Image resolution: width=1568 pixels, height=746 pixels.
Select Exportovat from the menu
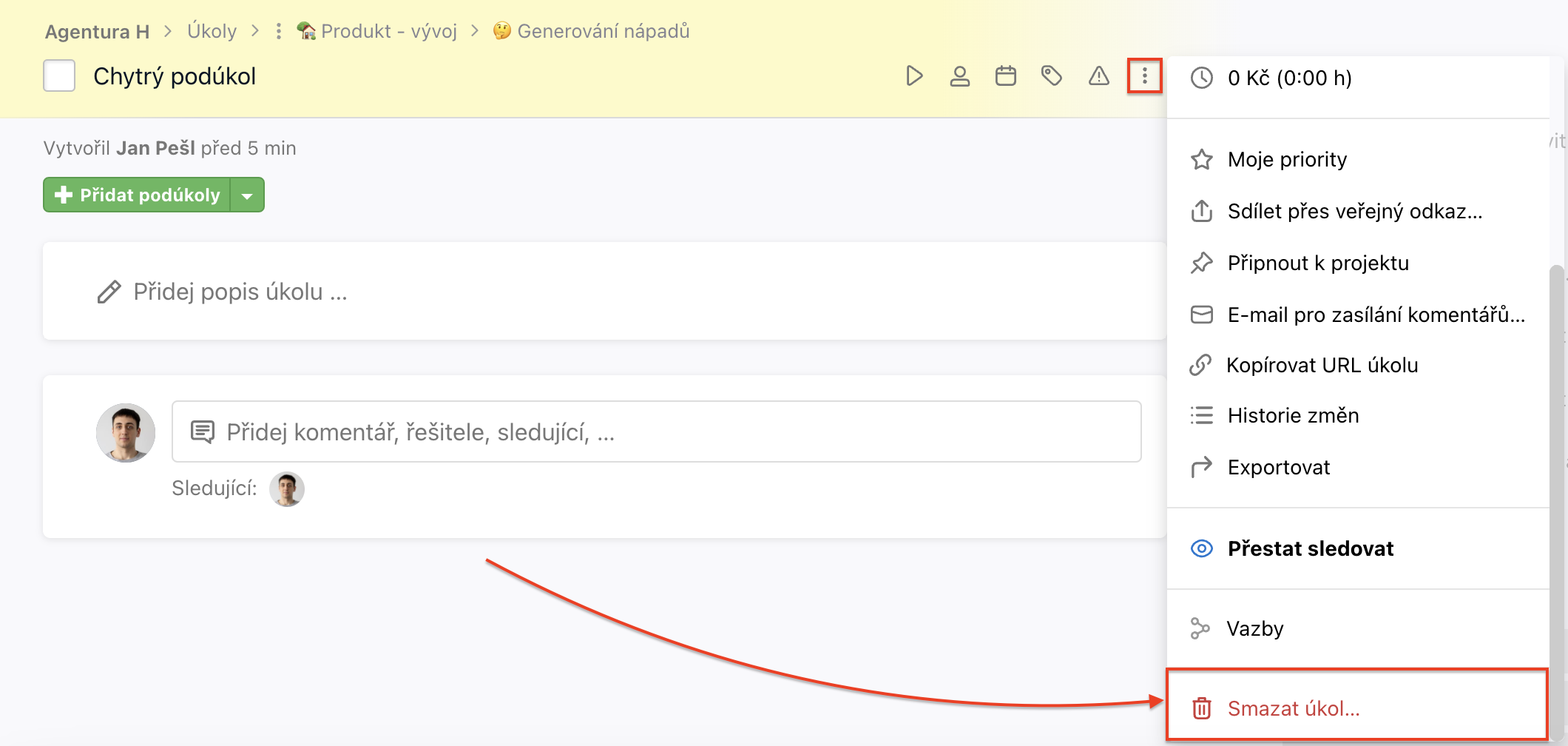(x=1357, y=467)
